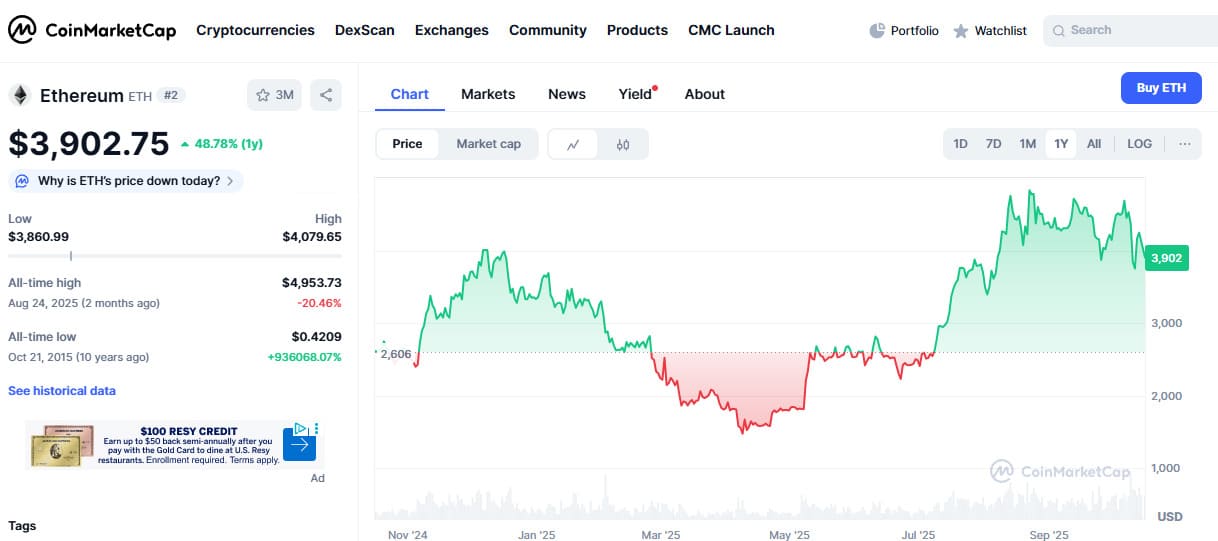This screenshot has height=541, width=1218.
Task: Switch to candlestick chart icon
Action: tap(623, 144)
